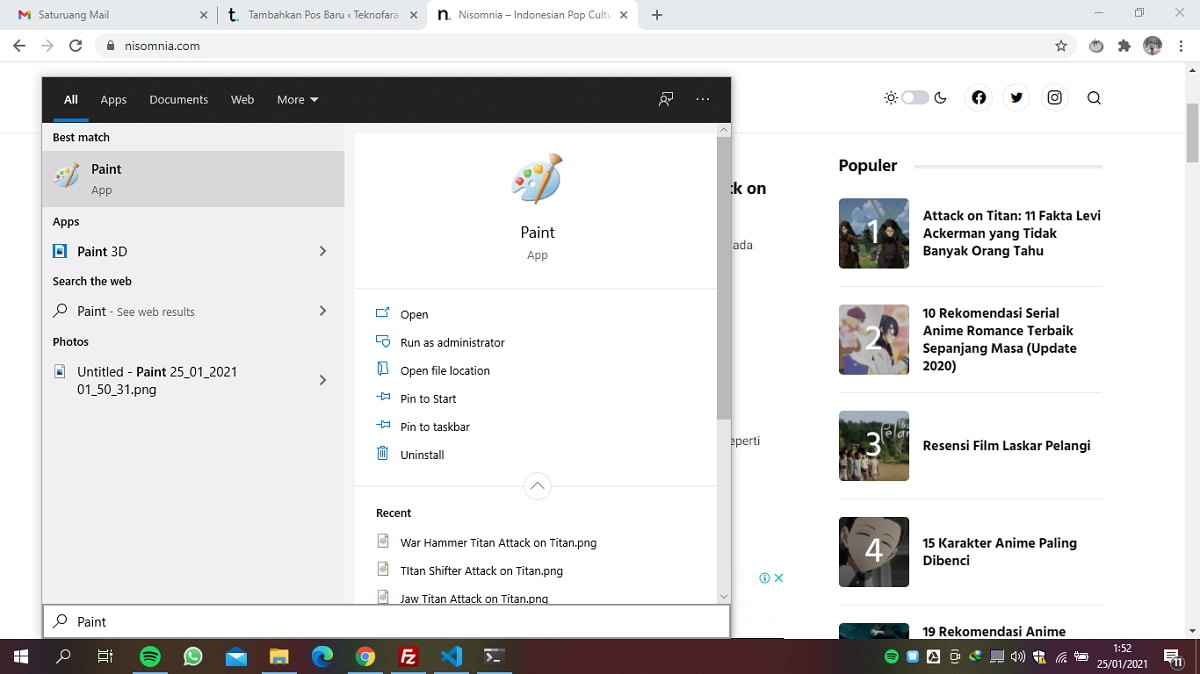Image resolution: width=1200 pixels, height=674 pixels.
Task: Open Google Chrome from the taskbar
Action: click(365, 657)
